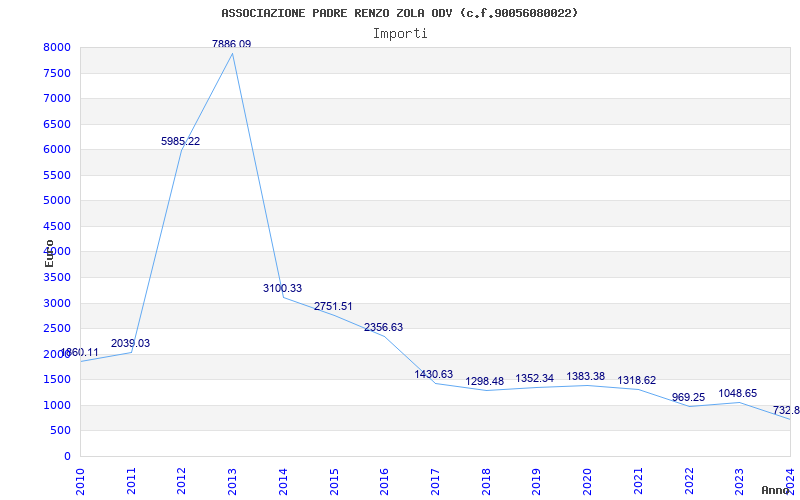This screenshot has width=800, height=500.
Task: Click the x-axis year 2012
Action: pyautogui.click(x=182, y=482)
